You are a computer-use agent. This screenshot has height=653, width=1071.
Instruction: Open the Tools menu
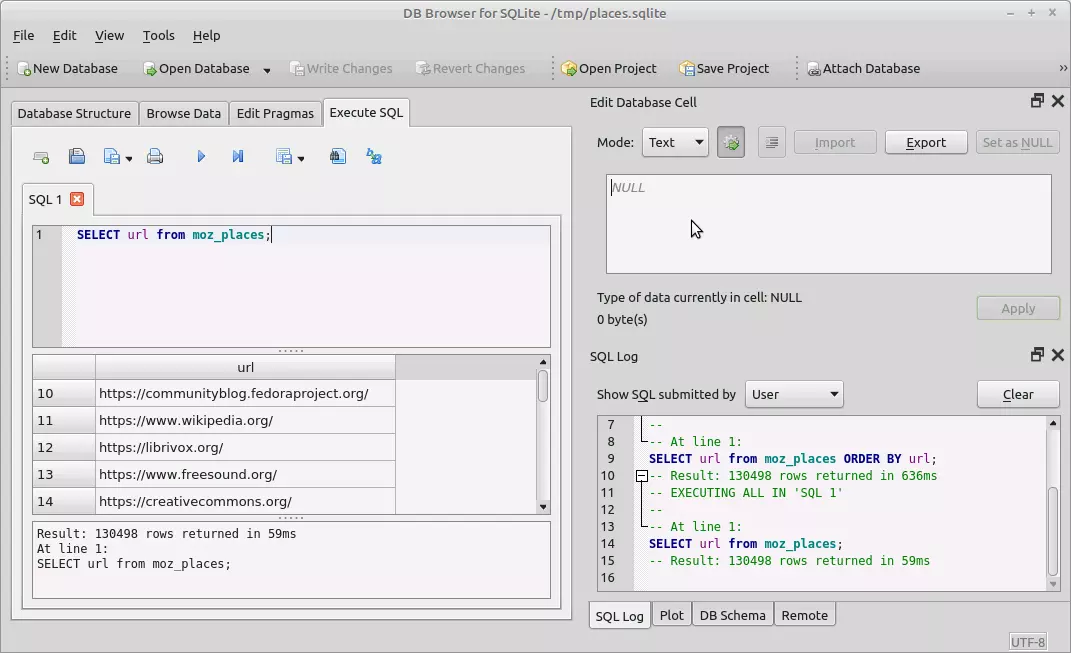pos(158,35)
